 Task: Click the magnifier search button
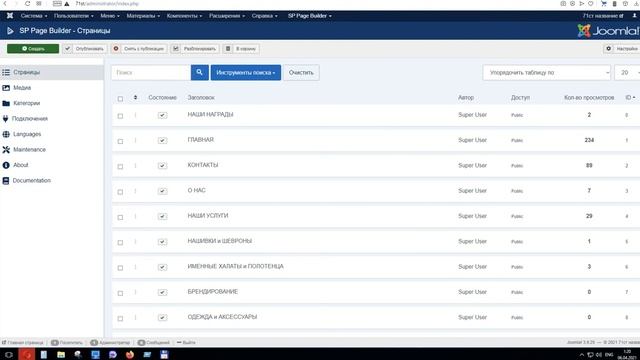(x=200, y=72)
